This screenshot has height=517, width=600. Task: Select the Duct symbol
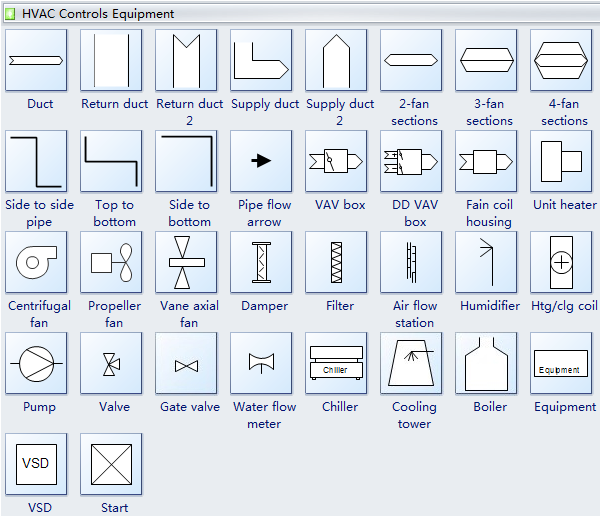point(36,60)
